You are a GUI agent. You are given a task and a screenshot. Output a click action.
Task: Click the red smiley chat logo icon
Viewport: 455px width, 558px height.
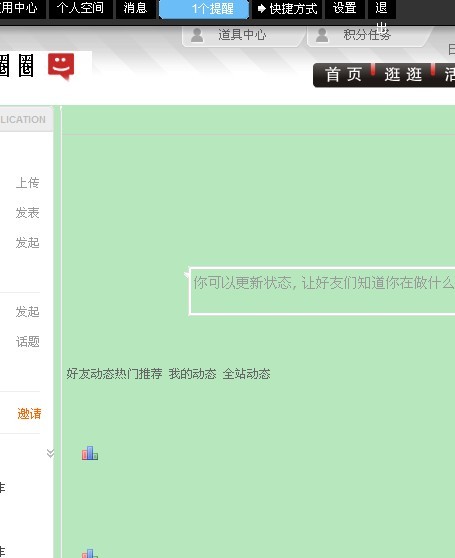pyautogui.click(x=61, y=67)
